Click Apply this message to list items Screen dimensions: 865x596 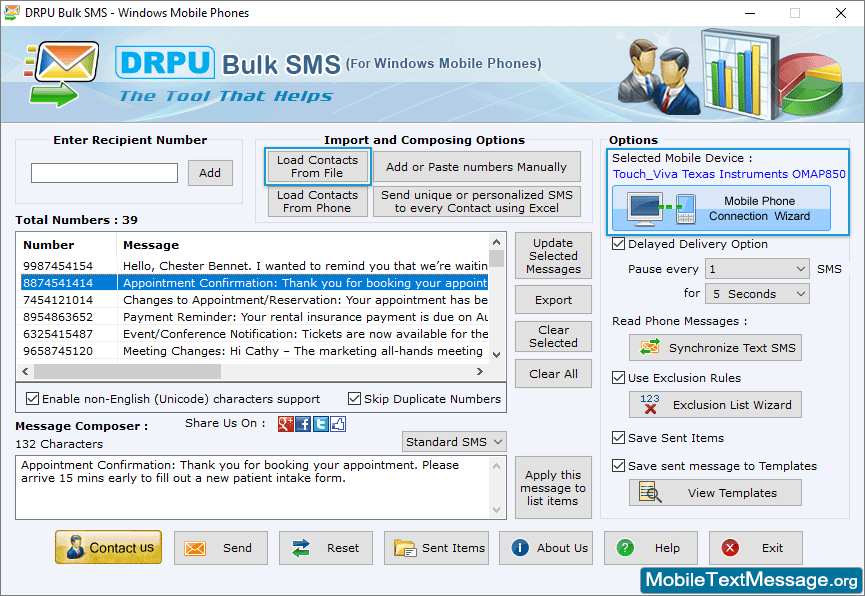(553, 488)
